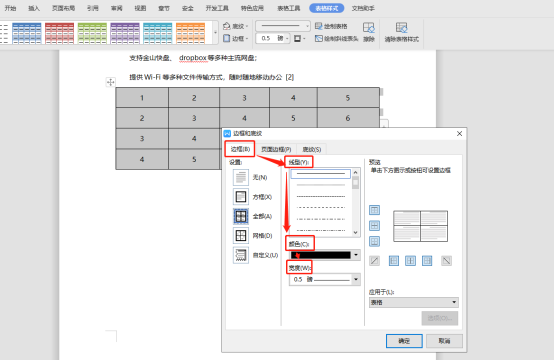Toggle the diagonal-up border preview button

tap(375, 261)
